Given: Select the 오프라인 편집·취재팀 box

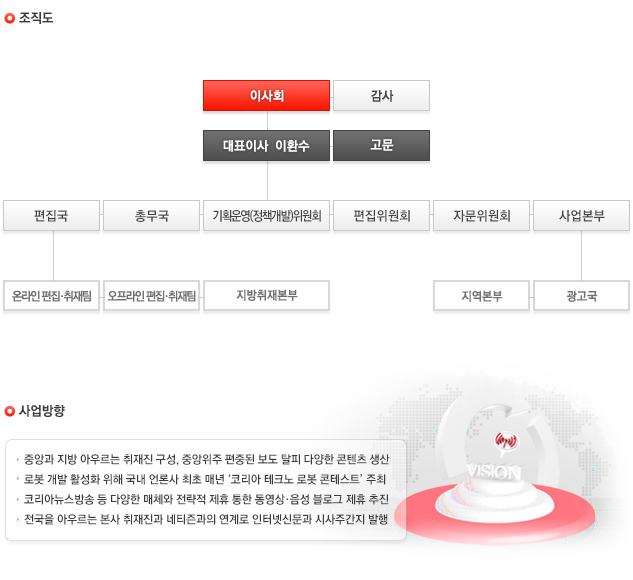Looking at the screenshot, I should point(151,296).
